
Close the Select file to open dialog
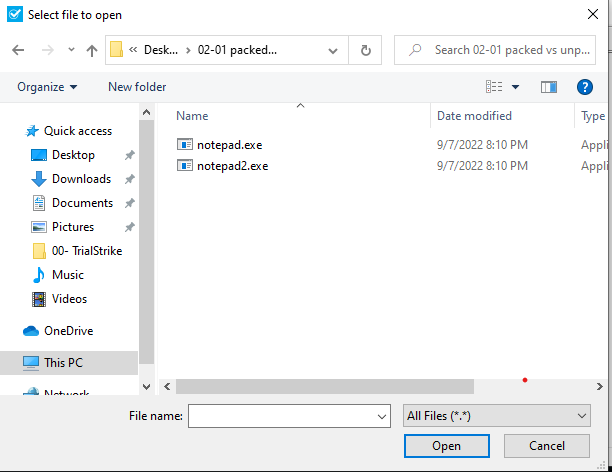(x=593, y=14)
